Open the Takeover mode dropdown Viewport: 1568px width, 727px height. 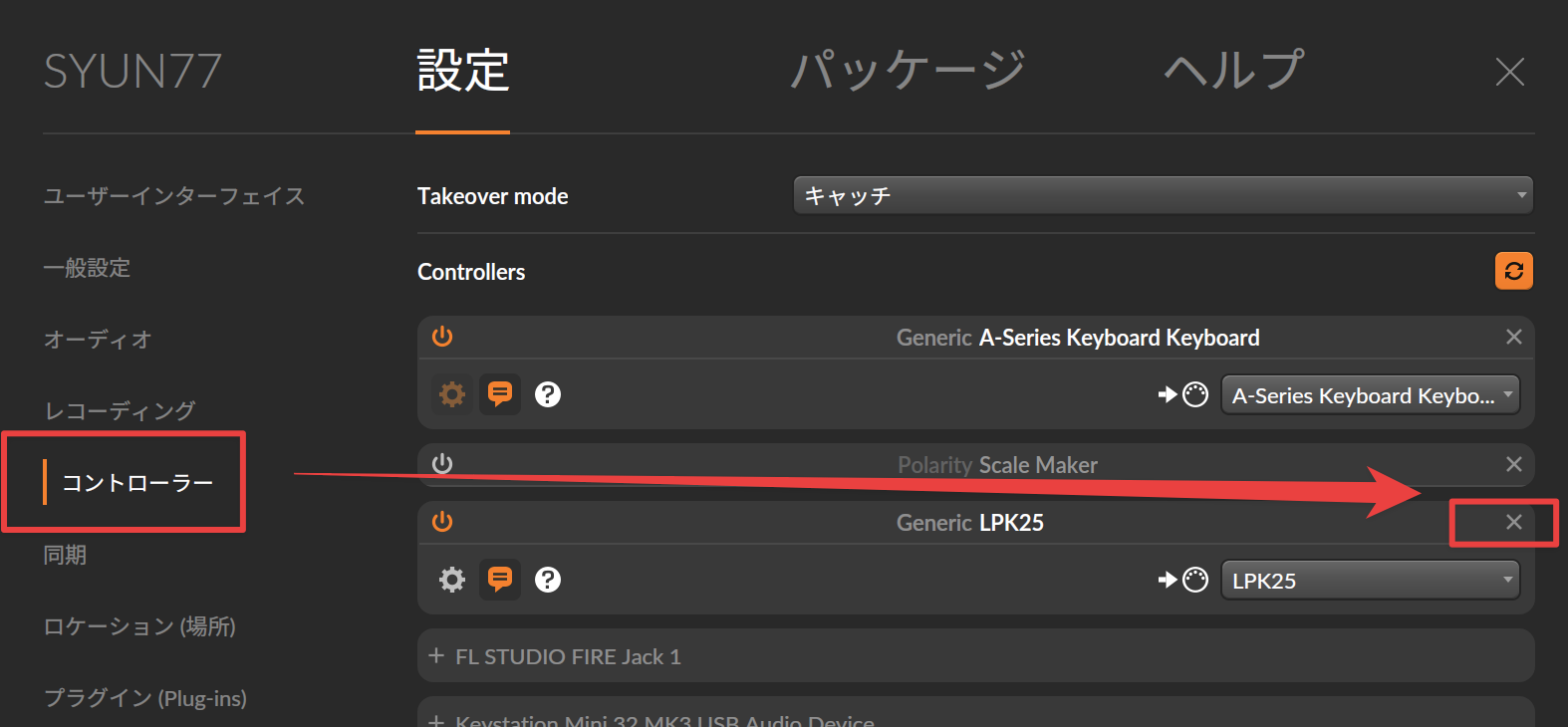1163,195
